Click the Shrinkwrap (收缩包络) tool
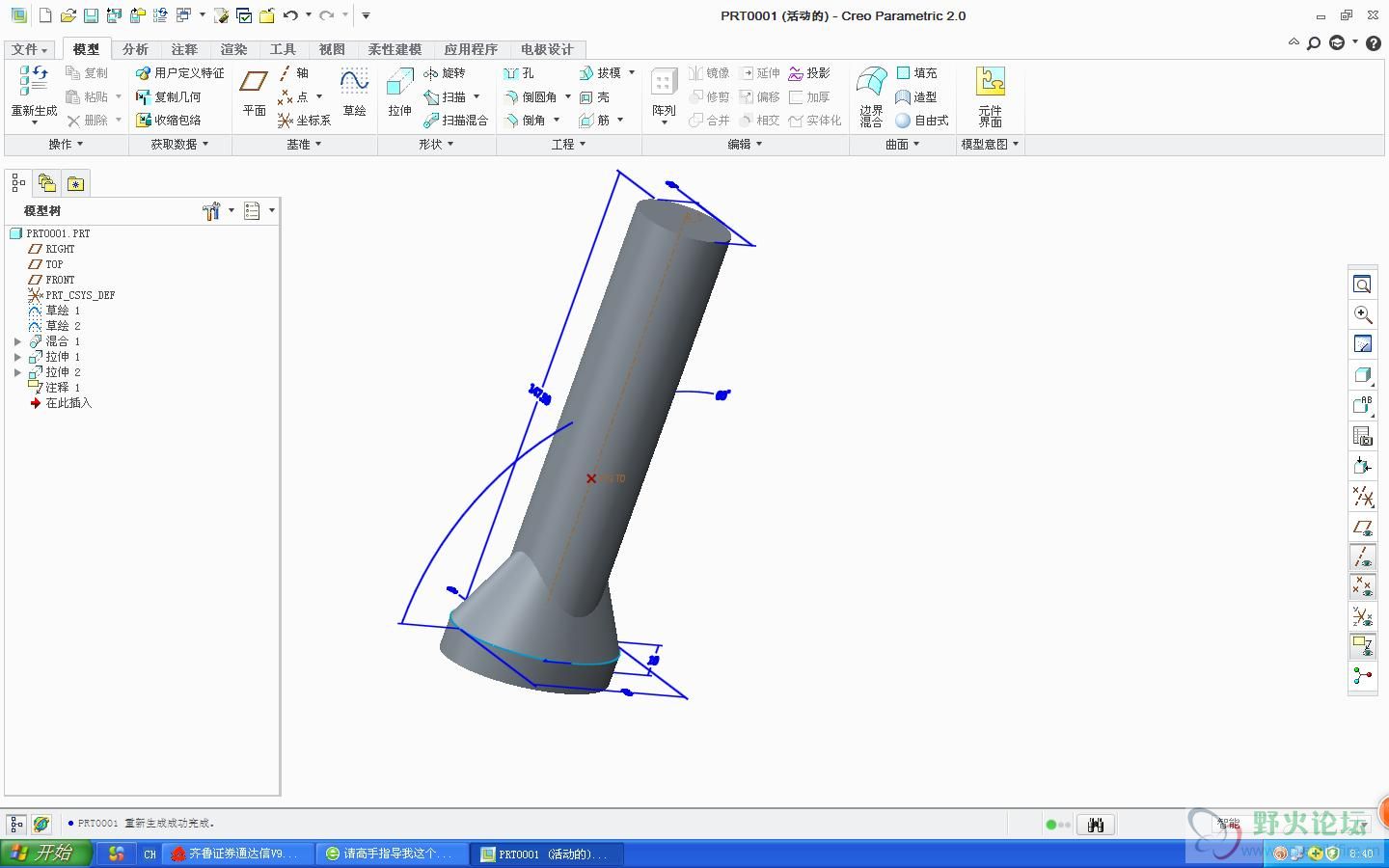This screenshot has height=868, width=1389. point(168,121)
